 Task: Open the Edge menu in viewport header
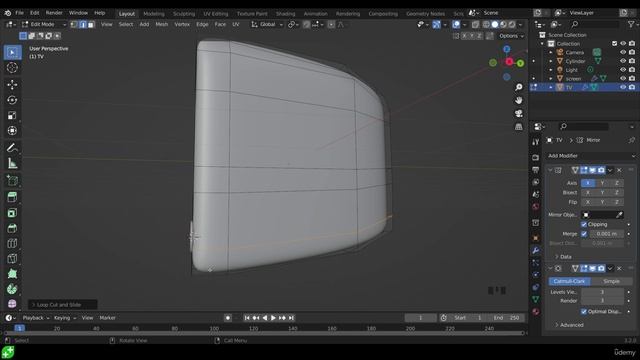202,24
